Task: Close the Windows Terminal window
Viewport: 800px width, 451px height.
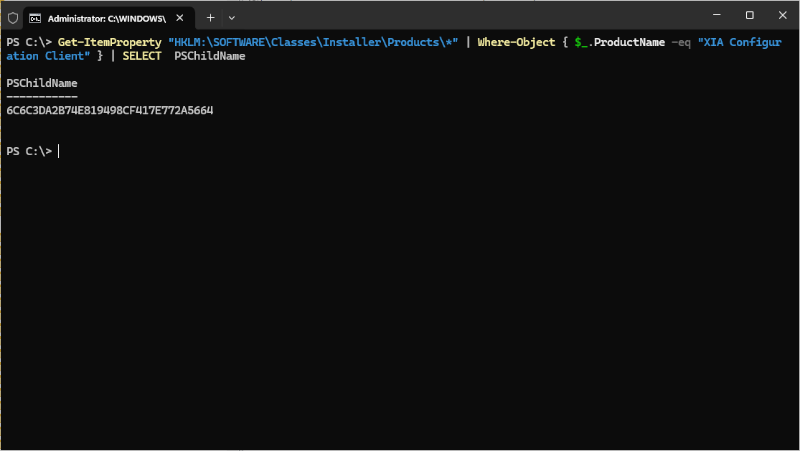Action: [780, 16]
